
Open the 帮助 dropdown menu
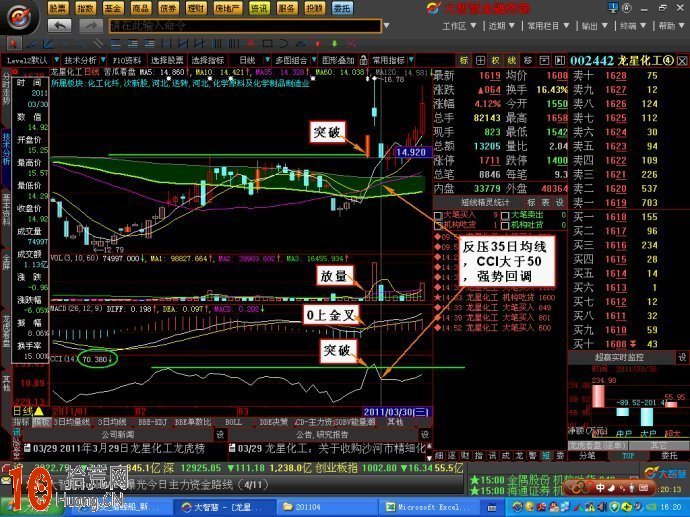tap(671, 26)
